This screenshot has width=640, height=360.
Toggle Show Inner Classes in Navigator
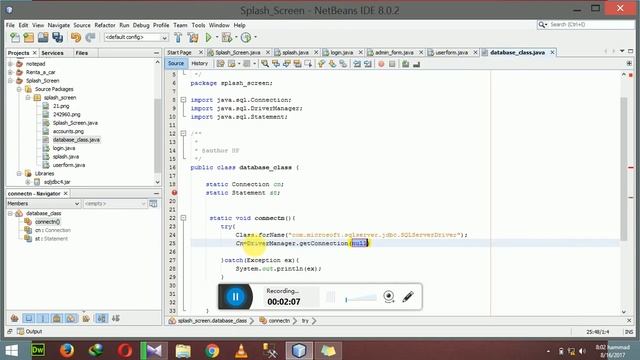point(71,318)
